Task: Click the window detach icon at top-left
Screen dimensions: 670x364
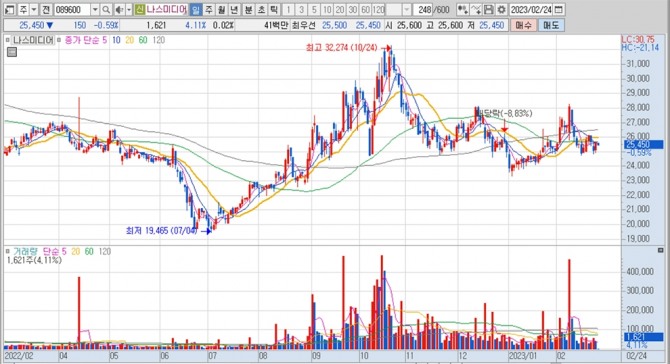Action: click(9, 9)
